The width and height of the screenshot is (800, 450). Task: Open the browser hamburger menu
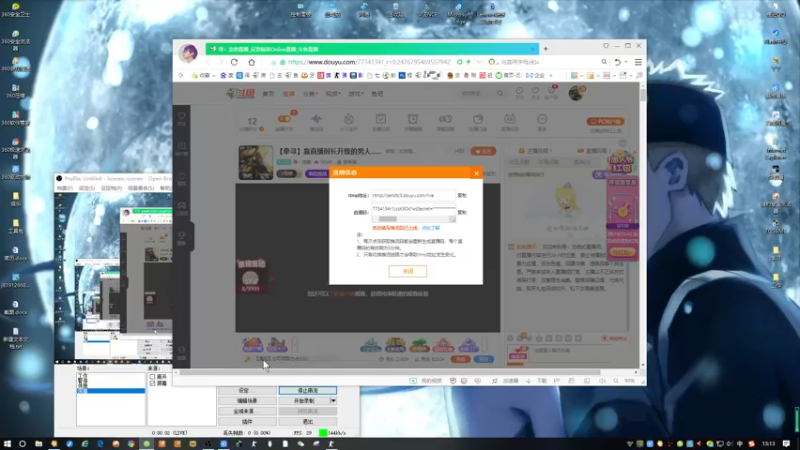click(638, 62)
